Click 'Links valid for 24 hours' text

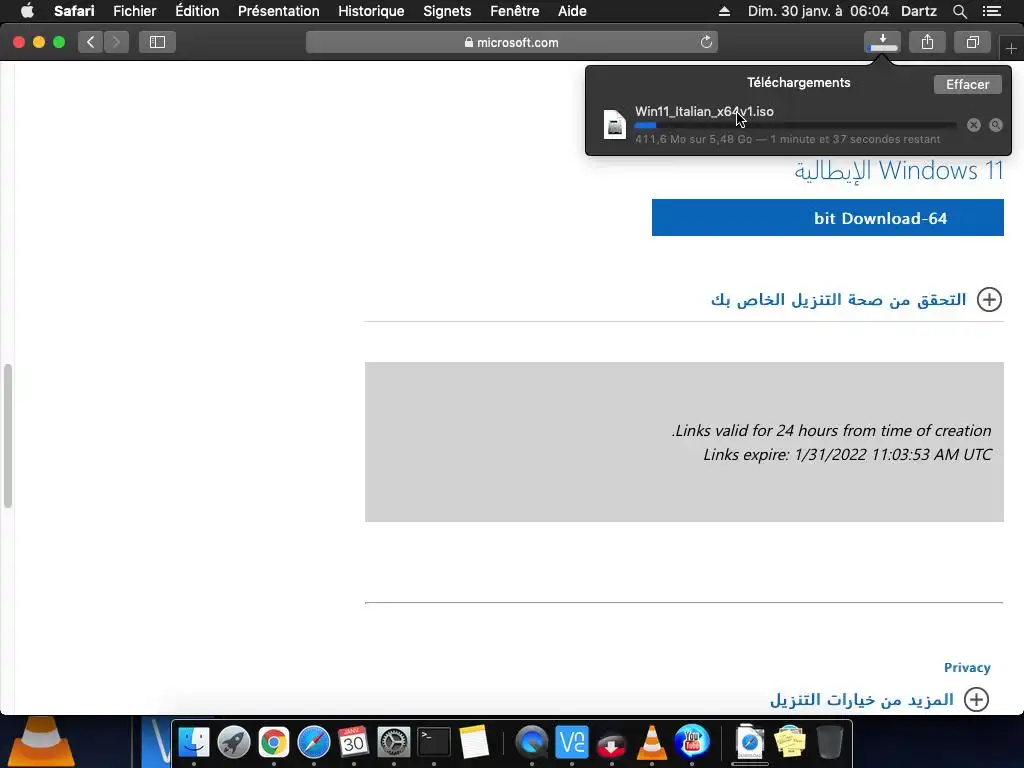(x=831, y=430)
